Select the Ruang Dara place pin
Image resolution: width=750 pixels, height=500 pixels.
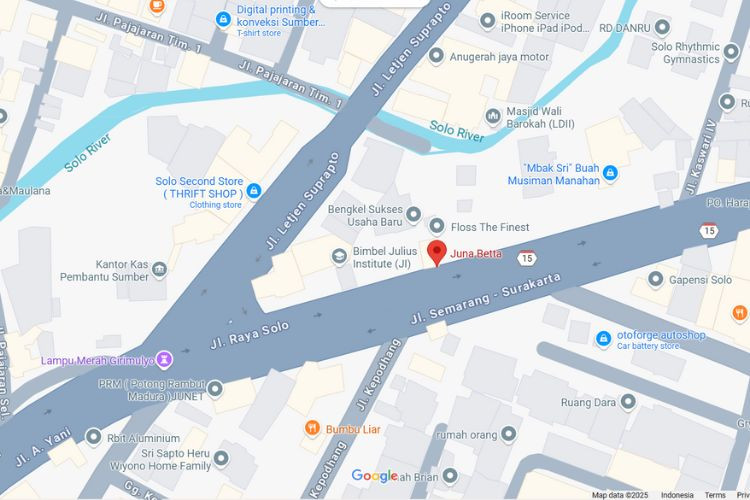pos(628,402)
